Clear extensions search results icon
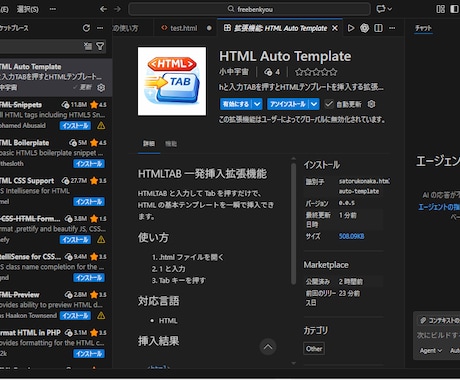460x380 pixels. tap(88, 46)
